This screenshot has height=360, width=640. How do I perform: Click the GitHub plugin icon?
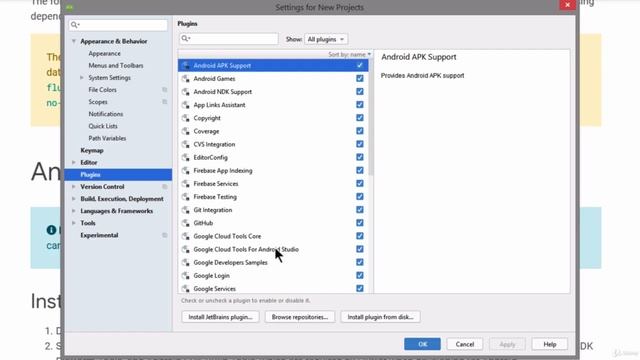(x=186, y=223)
